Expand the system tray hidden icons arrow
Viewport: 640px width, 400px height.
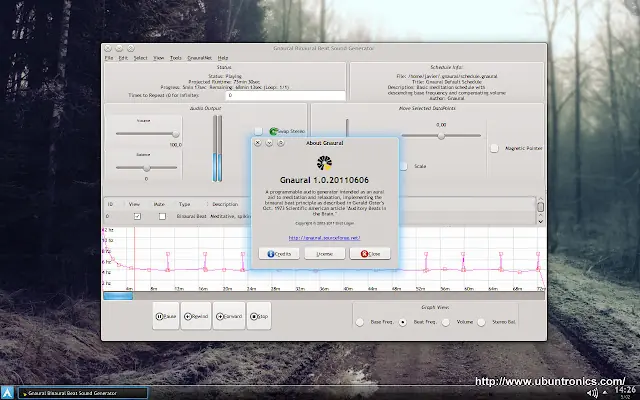tap(605, 393)
